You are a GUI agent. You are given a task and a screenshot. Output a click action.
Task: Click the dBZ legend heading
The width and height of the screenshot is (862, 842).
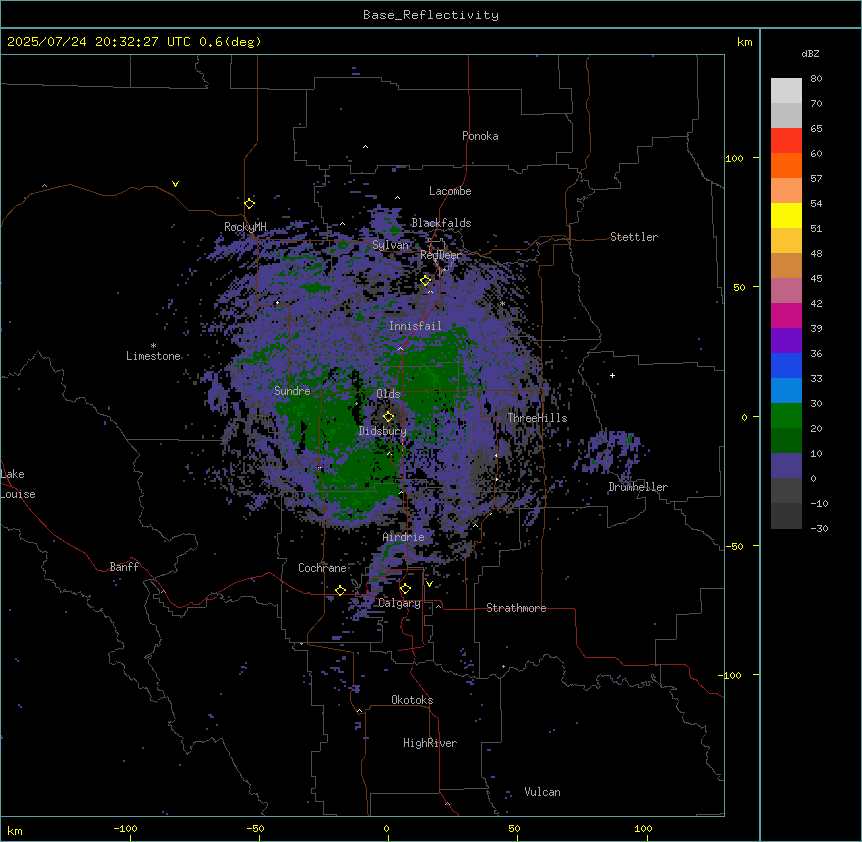coord(810,54)
